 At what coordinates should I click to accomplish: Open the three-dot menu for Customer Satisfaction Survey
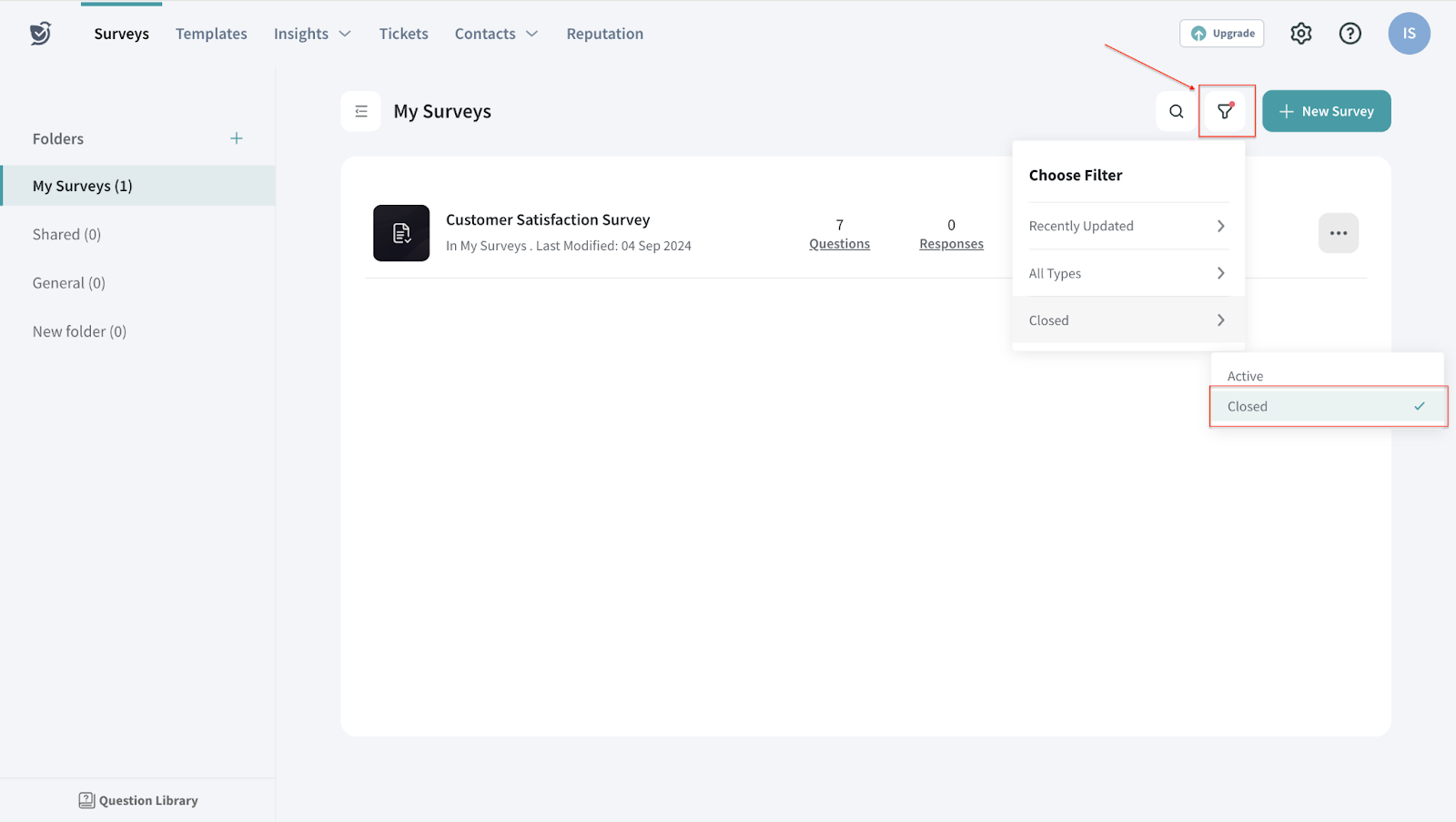coord(1338,233)
